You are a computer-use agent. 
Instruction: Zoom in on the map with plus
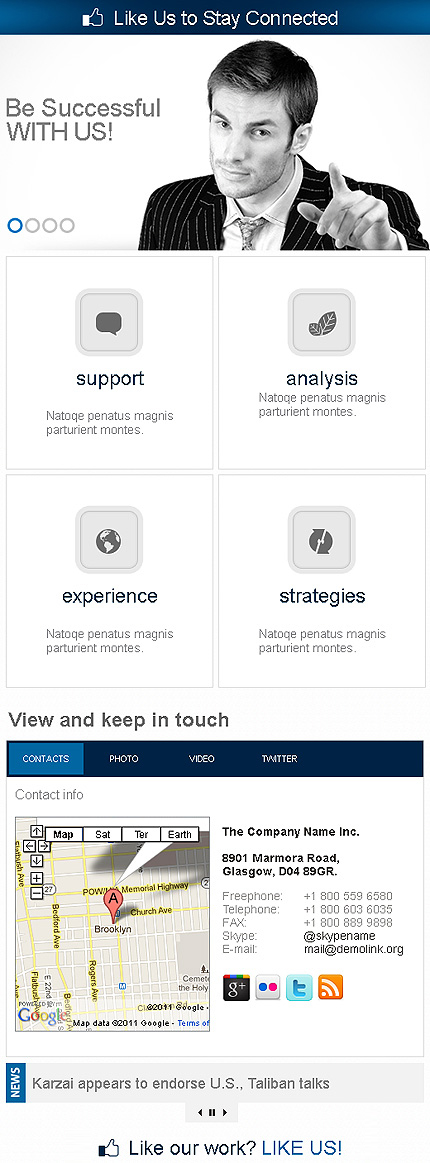click(37, 878)
